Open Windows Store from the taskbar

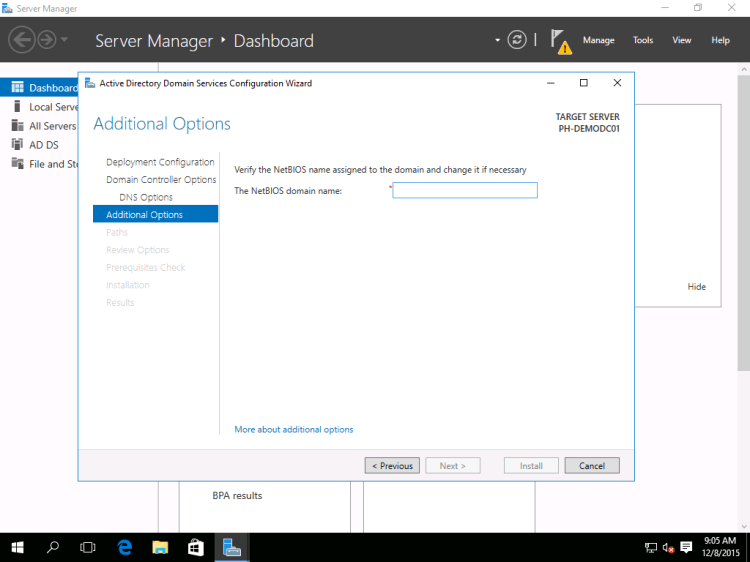(x=195, y=547)
